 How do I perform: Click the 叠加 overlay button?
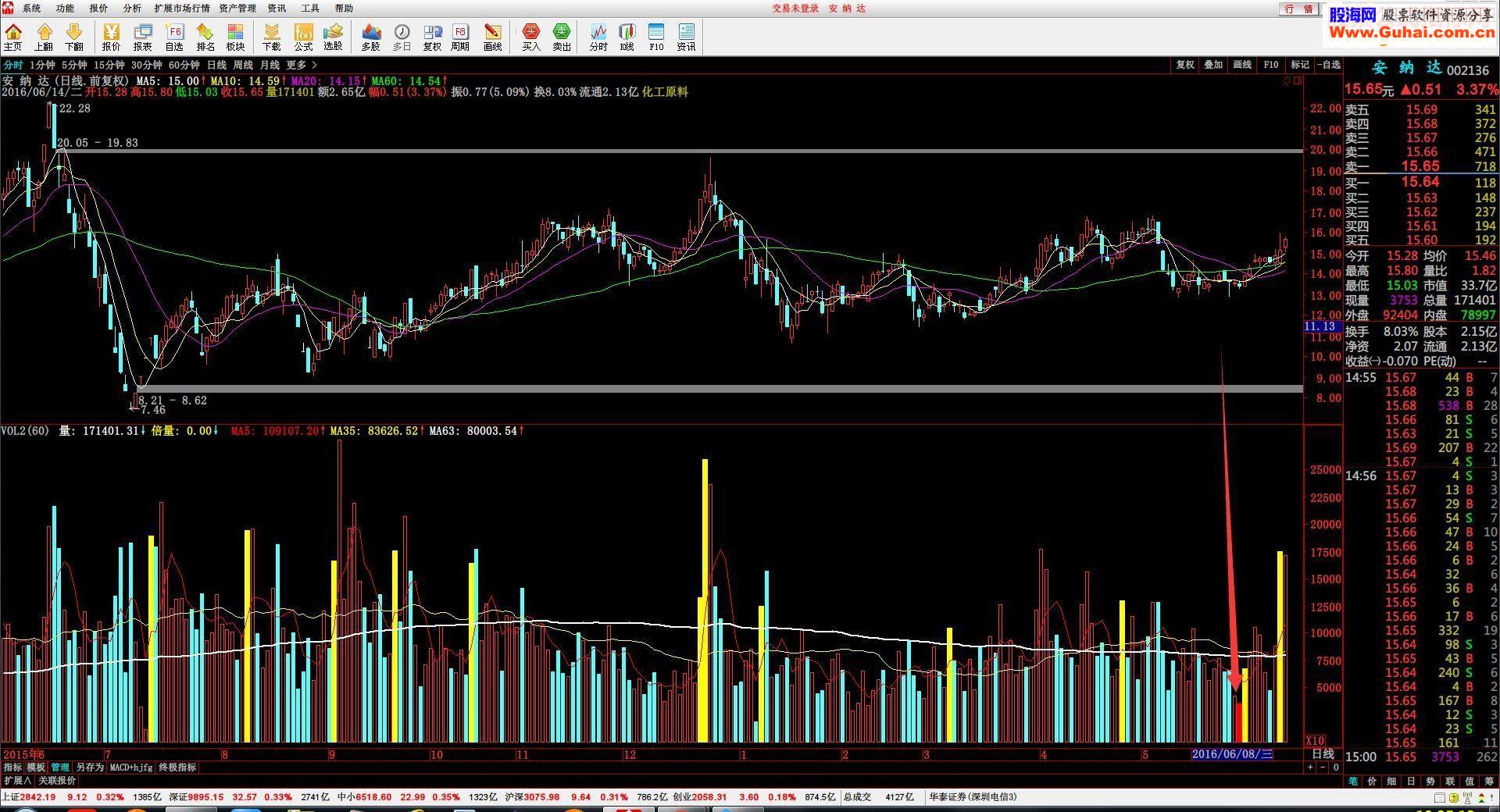click(1213, 65)
